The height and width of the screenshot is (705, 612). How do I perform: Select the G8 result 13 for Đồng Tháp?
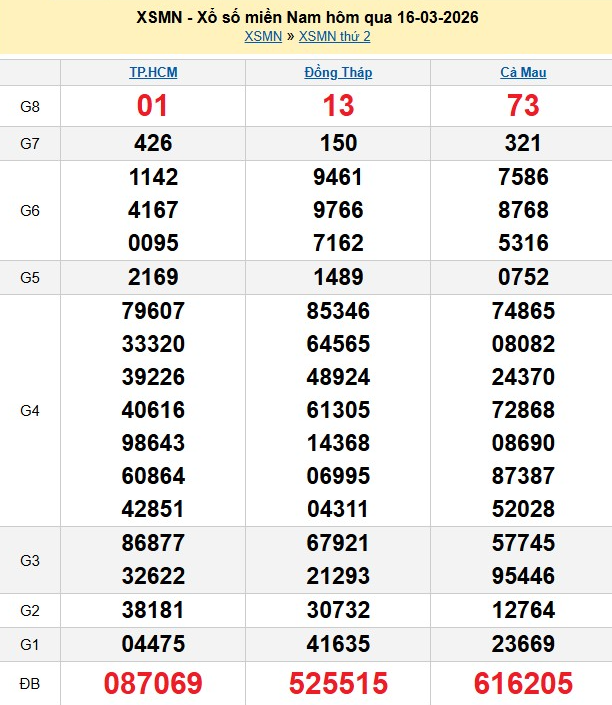[x=338, y=105]
